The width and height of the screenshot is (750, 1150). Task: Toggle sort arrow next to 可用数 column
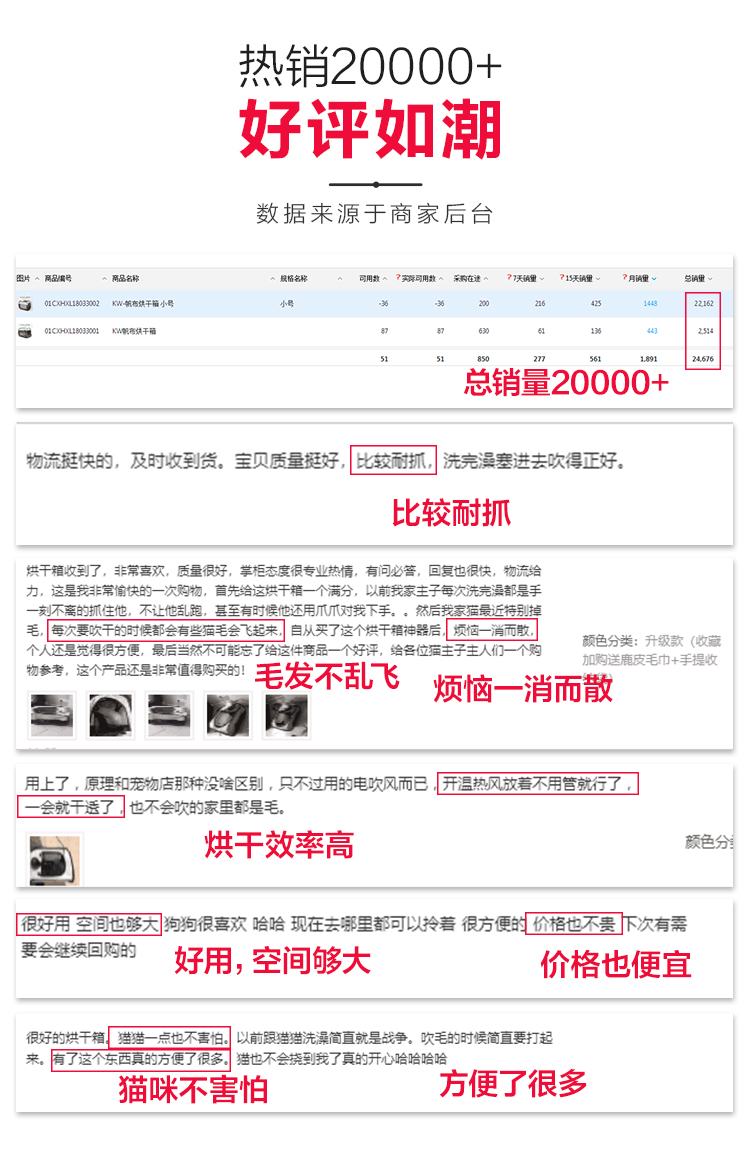pyautogui.click(x=385, y=279)
